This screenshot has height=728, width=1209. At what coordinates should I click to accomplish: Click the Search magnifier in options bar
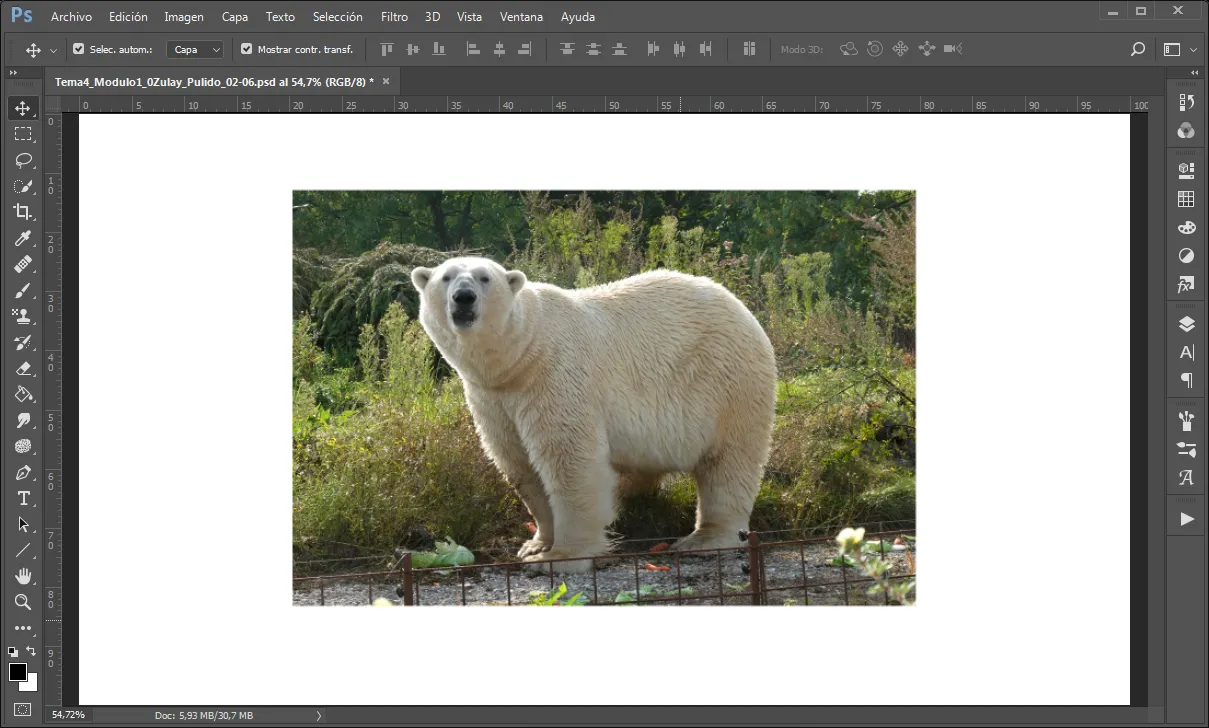click(x=1137, y=49)
